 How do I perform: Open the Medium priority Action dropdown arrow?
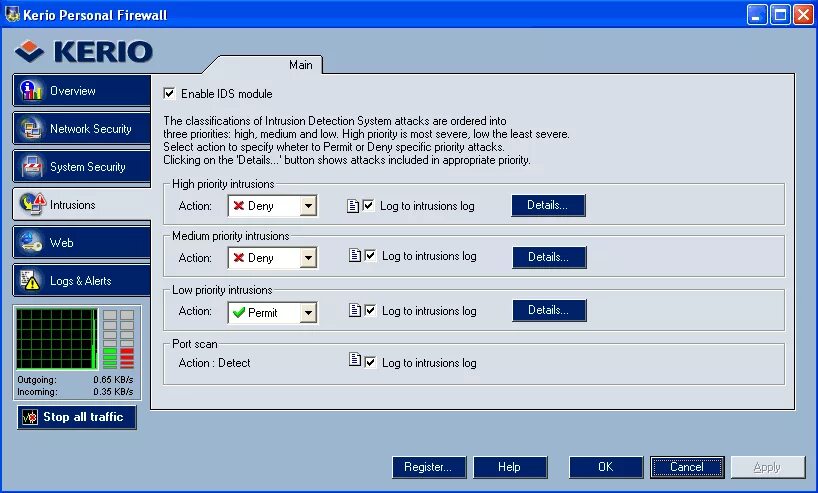click(308, 258)
